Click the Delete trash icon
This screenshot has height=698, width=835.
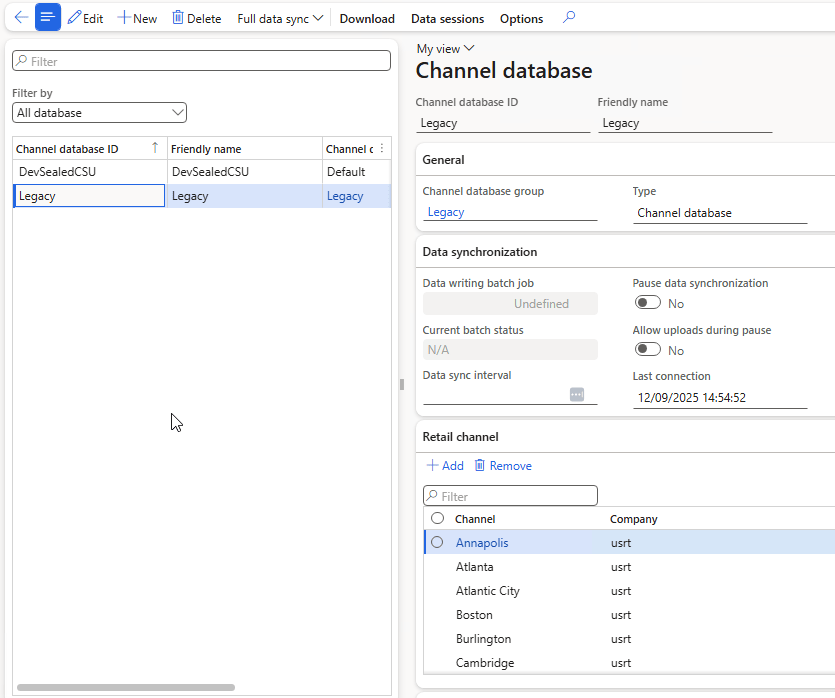pyautogui.click(x=196, y=18)
